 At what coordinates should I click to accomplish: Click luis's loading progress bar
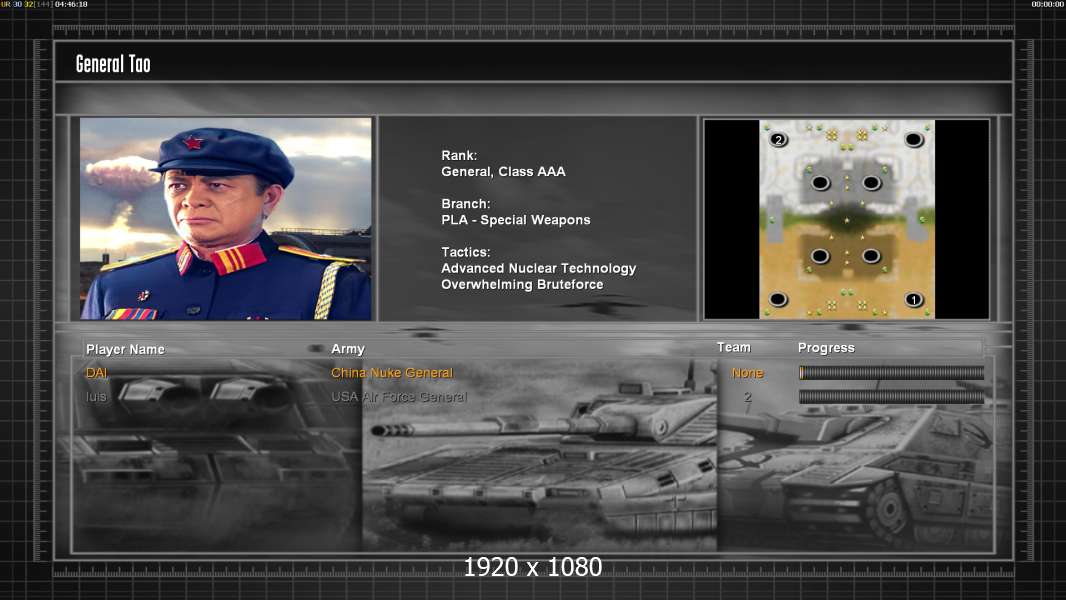coord(891,397)
